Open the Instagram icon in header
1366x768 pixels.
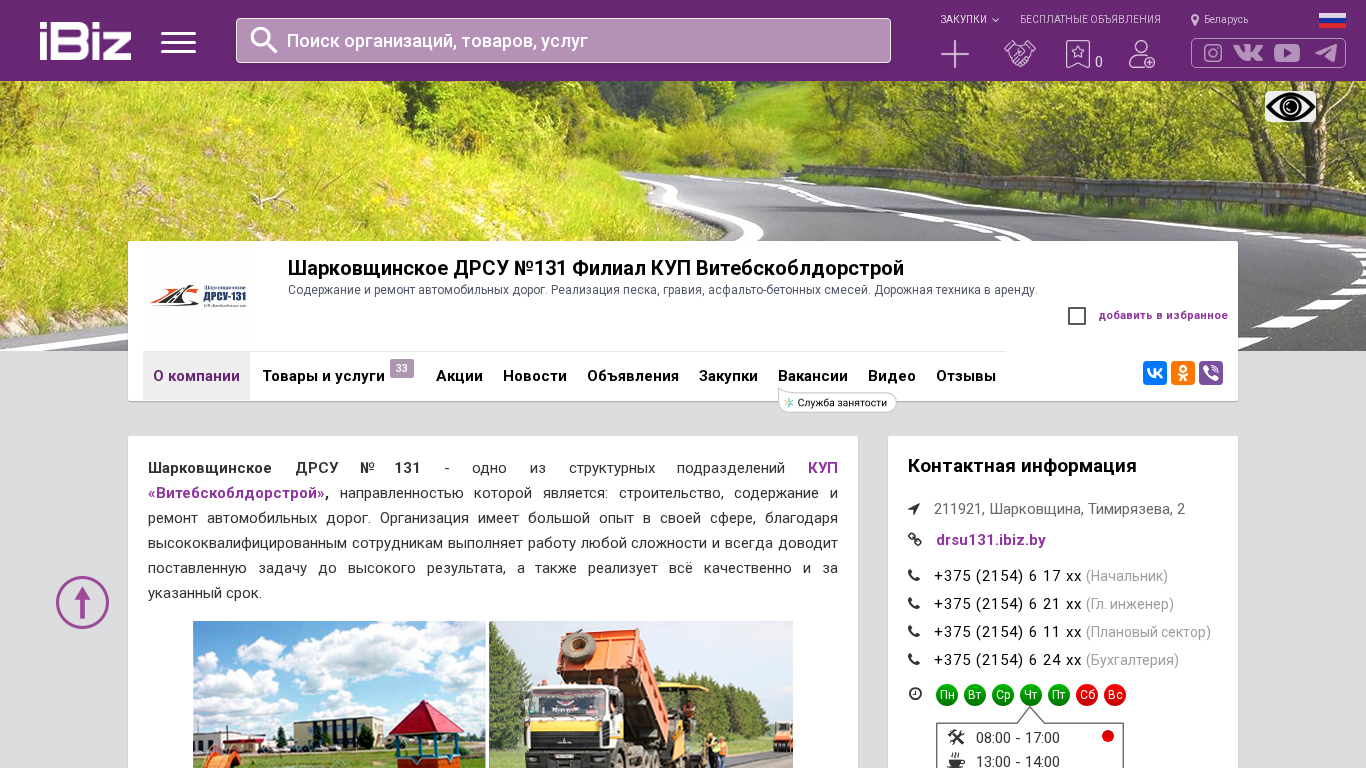tap(1213, 53)
